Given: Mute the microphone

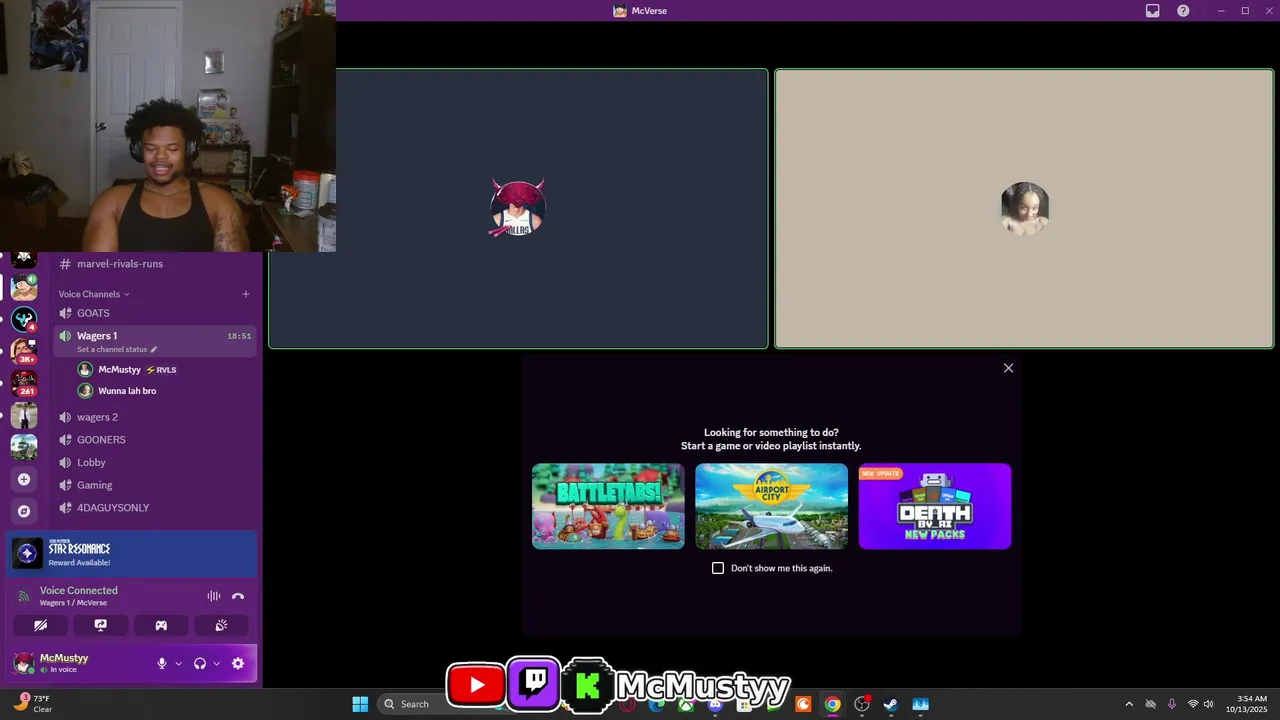Looking at the screenshot, I should (x=162, y=663).
